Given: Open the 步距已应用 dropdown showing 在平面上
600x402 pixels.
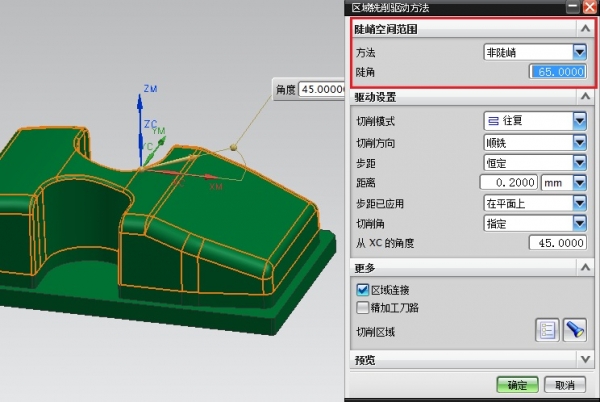Looking at the screenshot, I should (535, 203).
